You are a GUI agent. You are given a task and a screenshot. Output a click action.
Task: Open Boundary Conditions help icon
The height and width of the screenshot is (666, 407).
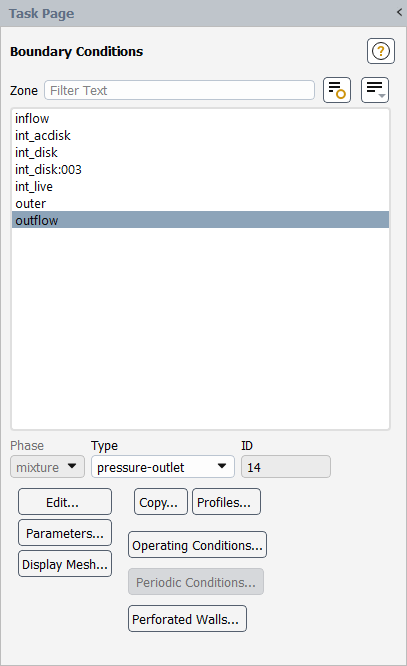coord(381,51)
